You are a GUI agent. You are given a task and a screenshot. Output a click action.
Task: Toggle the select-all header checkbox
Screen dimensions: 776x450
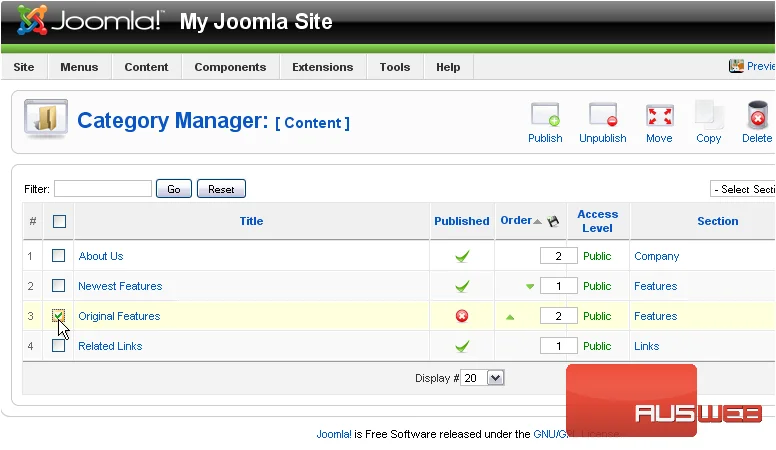59,221
